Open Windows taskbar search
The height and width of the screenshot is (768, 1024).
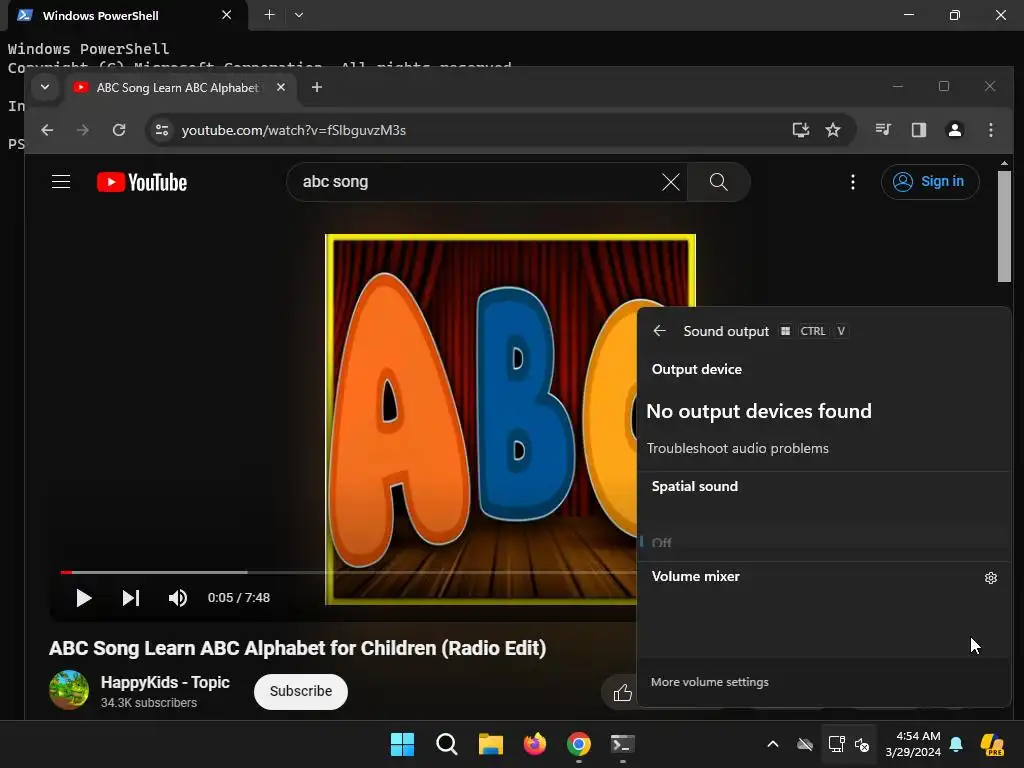click(447, 744)
